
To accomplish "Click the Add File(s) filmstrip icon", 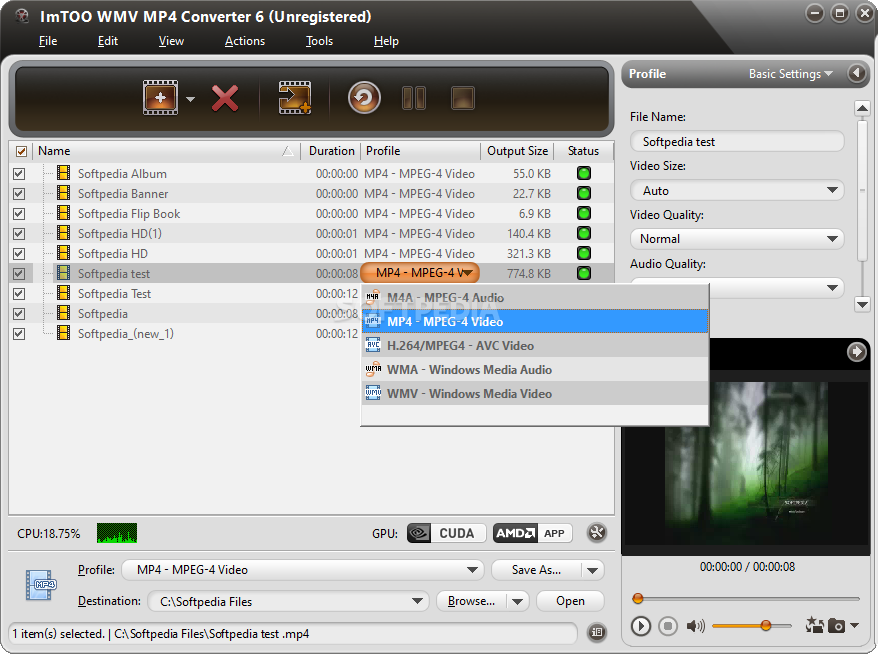I will pyautogui.click(x=160, y=98).
